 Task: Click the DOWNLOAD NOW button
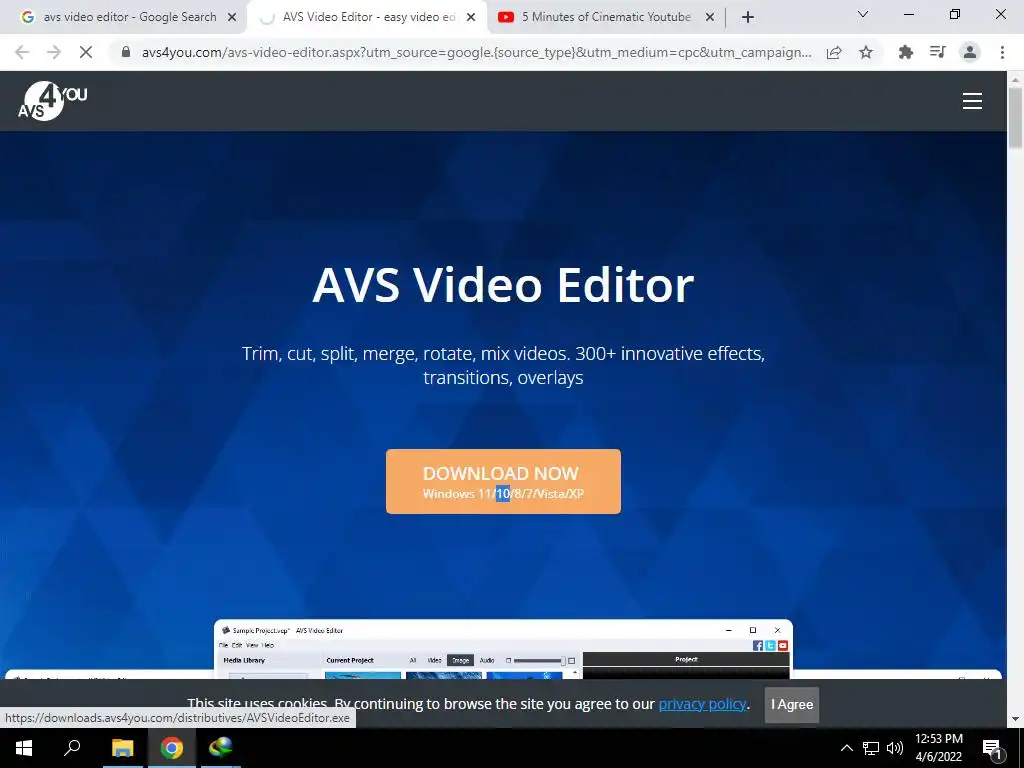[503, 481]
